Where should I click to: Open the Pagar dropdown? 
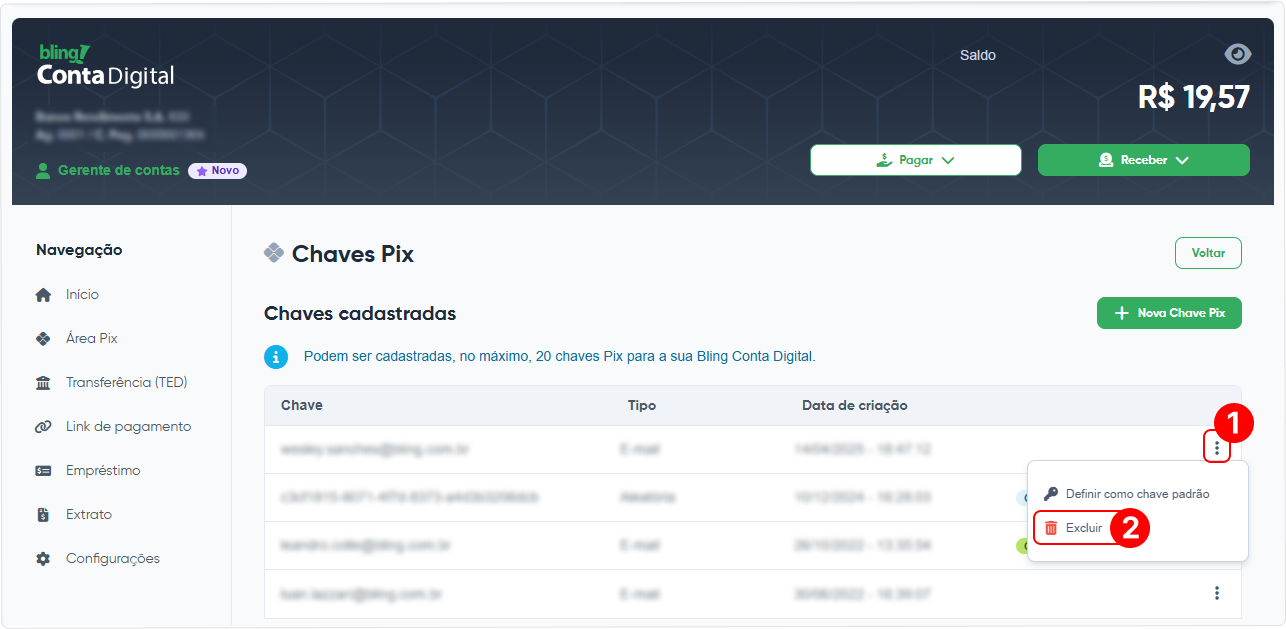pyautogui.click(x=915, y=160)
